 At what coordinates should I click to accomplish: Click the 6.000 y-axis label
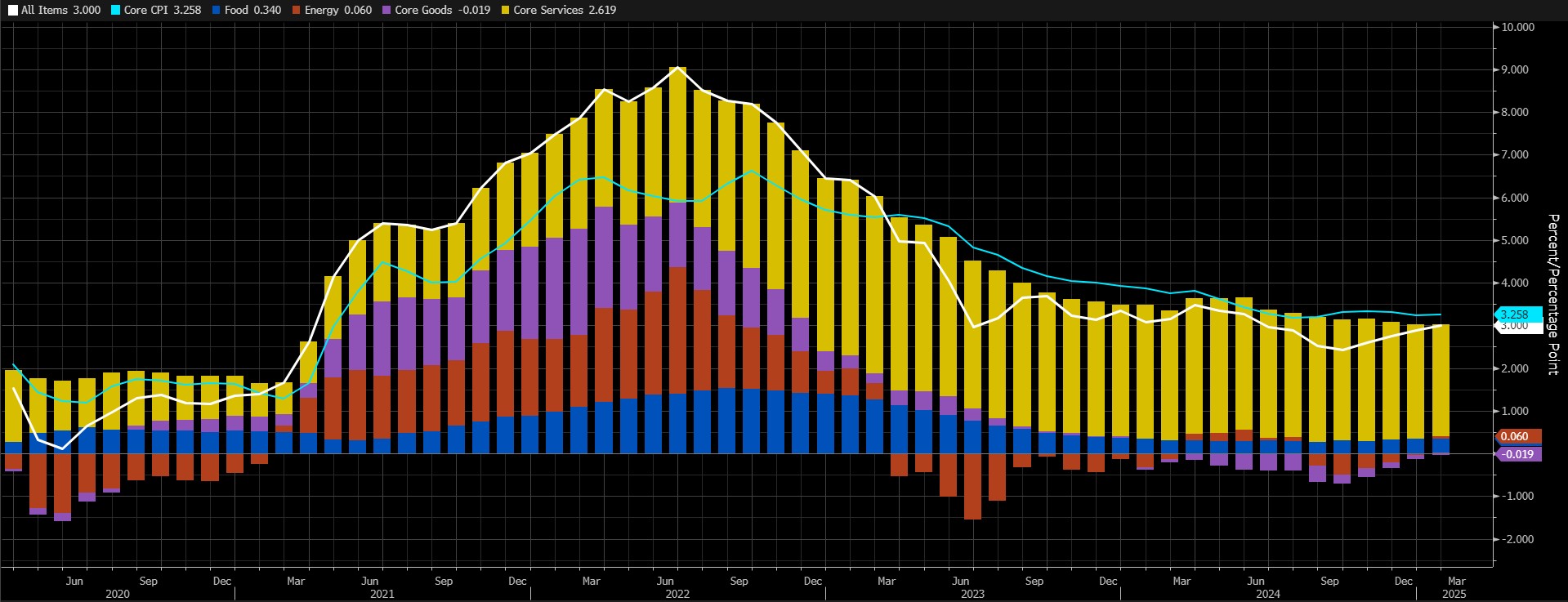click(x=1515, y=198)
